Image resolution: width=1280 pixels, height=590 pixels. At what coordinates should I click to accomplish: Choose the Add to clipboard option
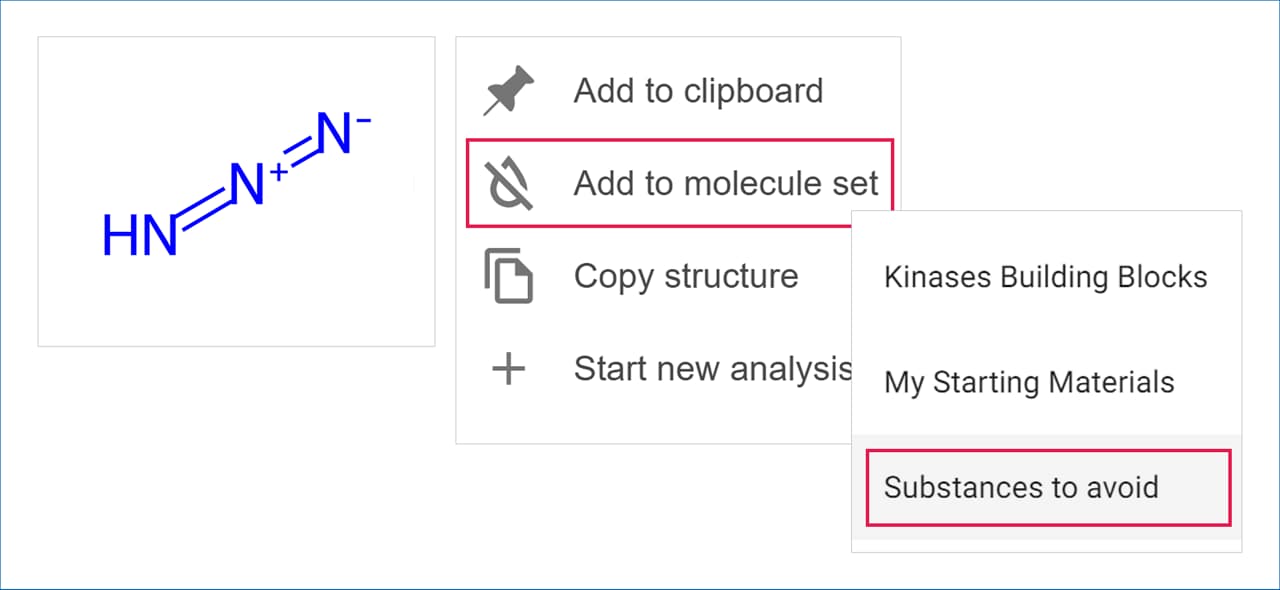pos(698,91)
